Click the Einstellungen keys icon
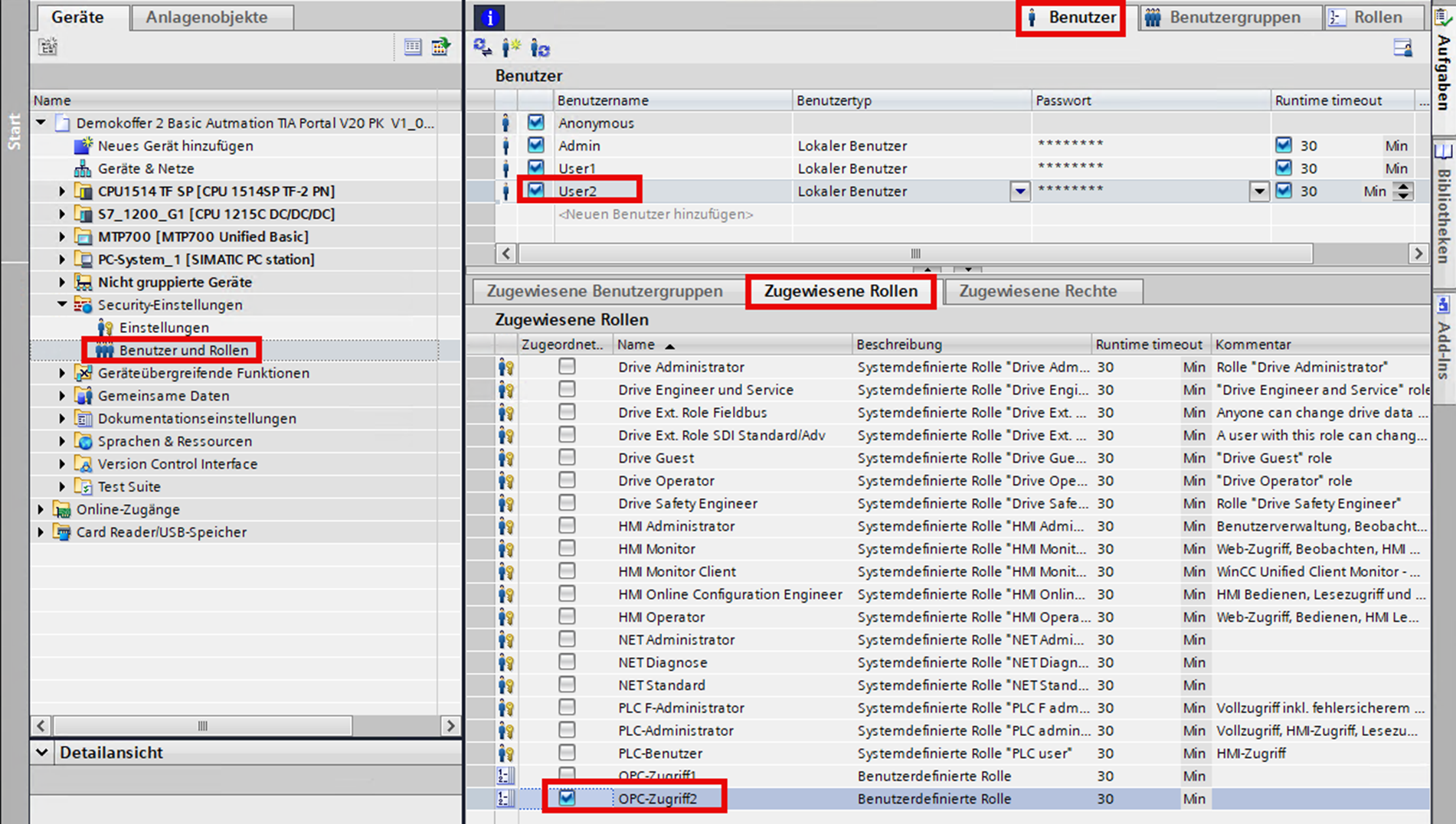This screenshot has height=824, width=1456. [105, 328]
